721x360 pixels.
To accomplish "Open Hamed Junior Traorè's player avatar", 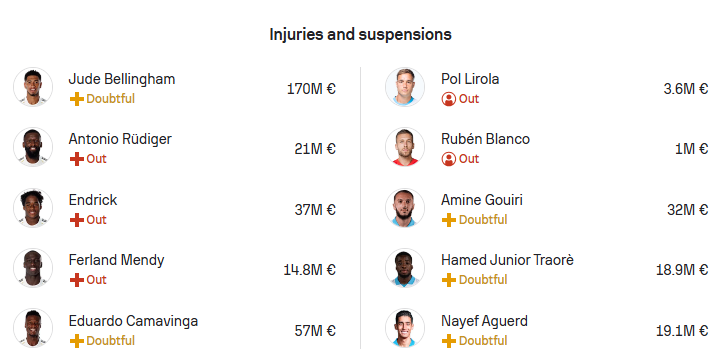I will click(405, 268).
